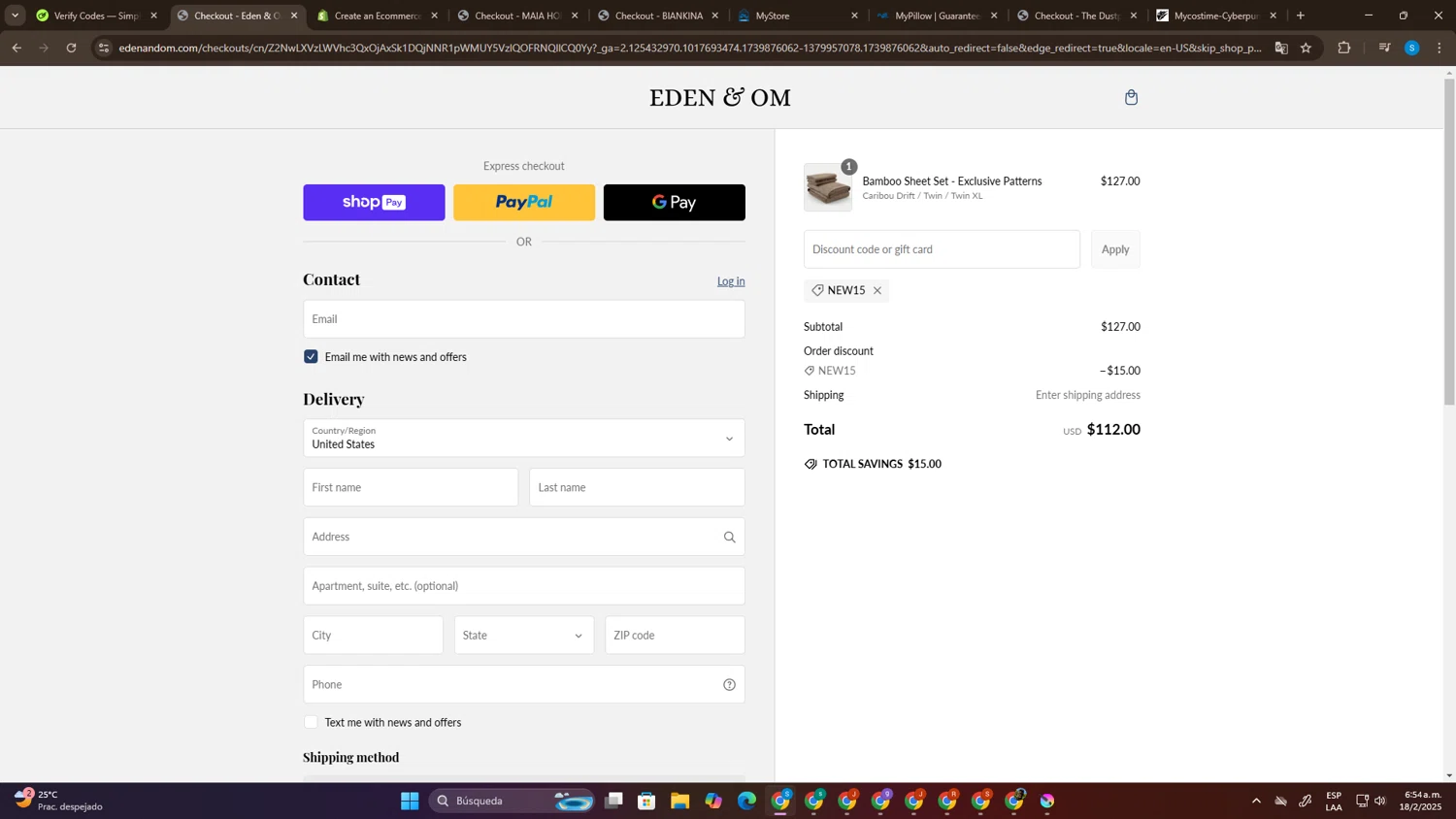Uncheck Email me with news and offers

pos(311,357)
